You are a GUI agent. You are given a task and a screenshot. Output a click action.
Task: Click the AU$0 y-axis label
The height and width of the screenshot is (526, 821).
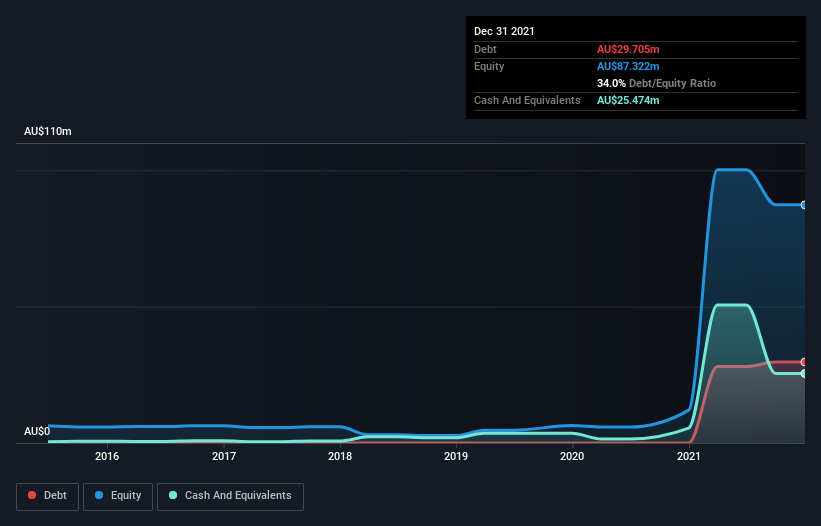37,431
